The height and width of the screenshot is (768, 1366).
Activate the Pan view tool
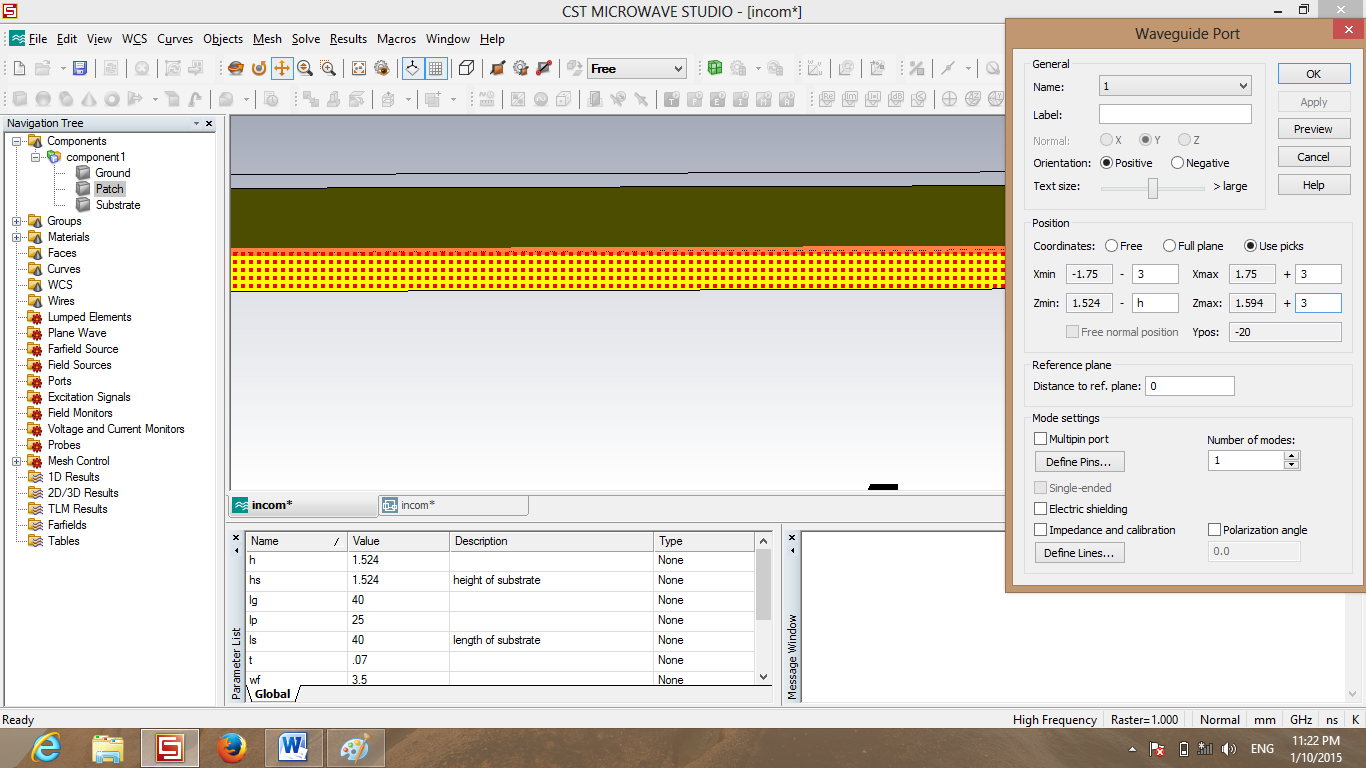point(282,68)
